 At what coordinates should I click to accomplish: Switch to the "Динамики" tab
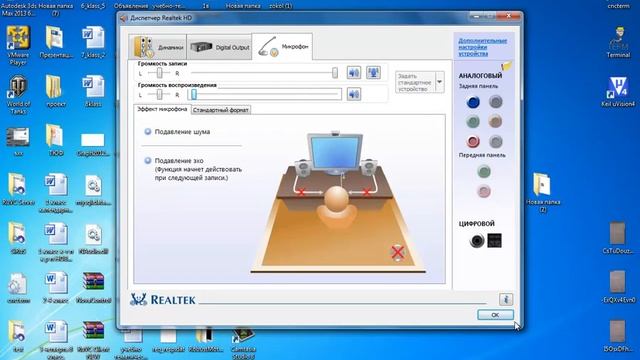[158, 47]
